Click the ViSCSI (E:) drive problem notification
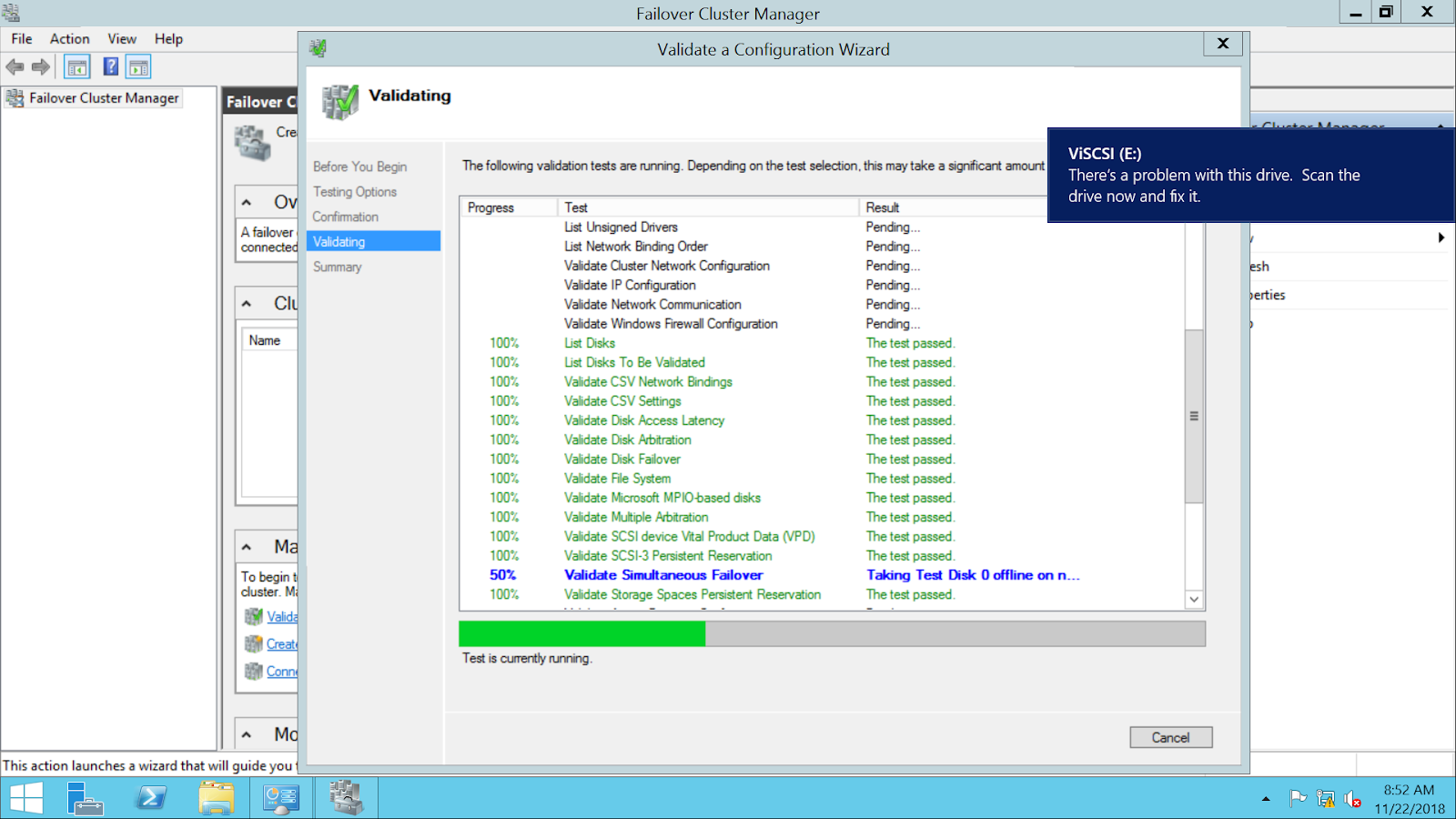This screenshot has height=819, width=1456. click(x=1251, y=175)
